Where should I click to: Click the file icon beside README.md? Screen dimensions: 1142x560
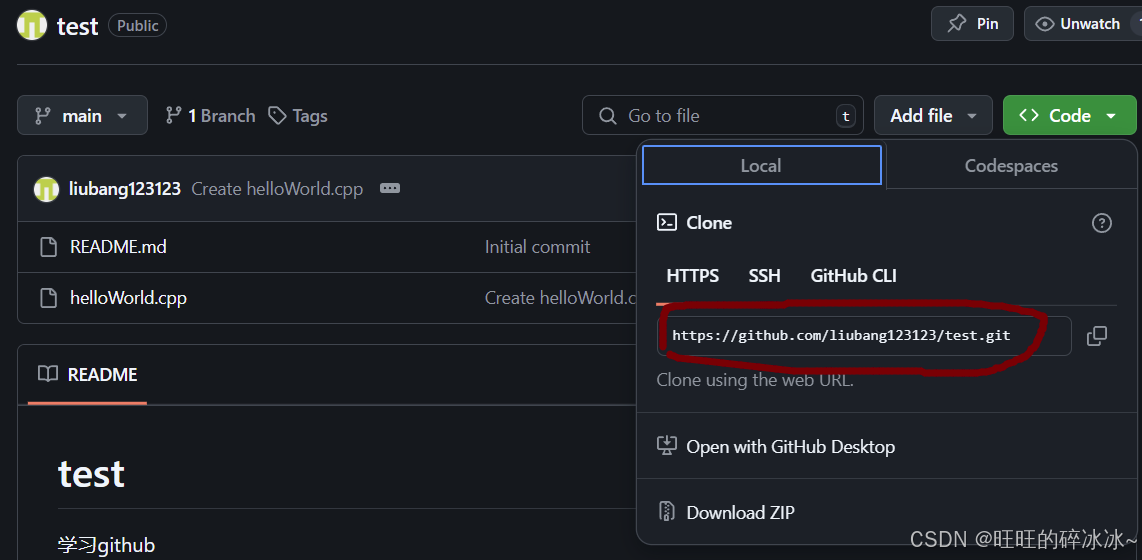point(49,247)
